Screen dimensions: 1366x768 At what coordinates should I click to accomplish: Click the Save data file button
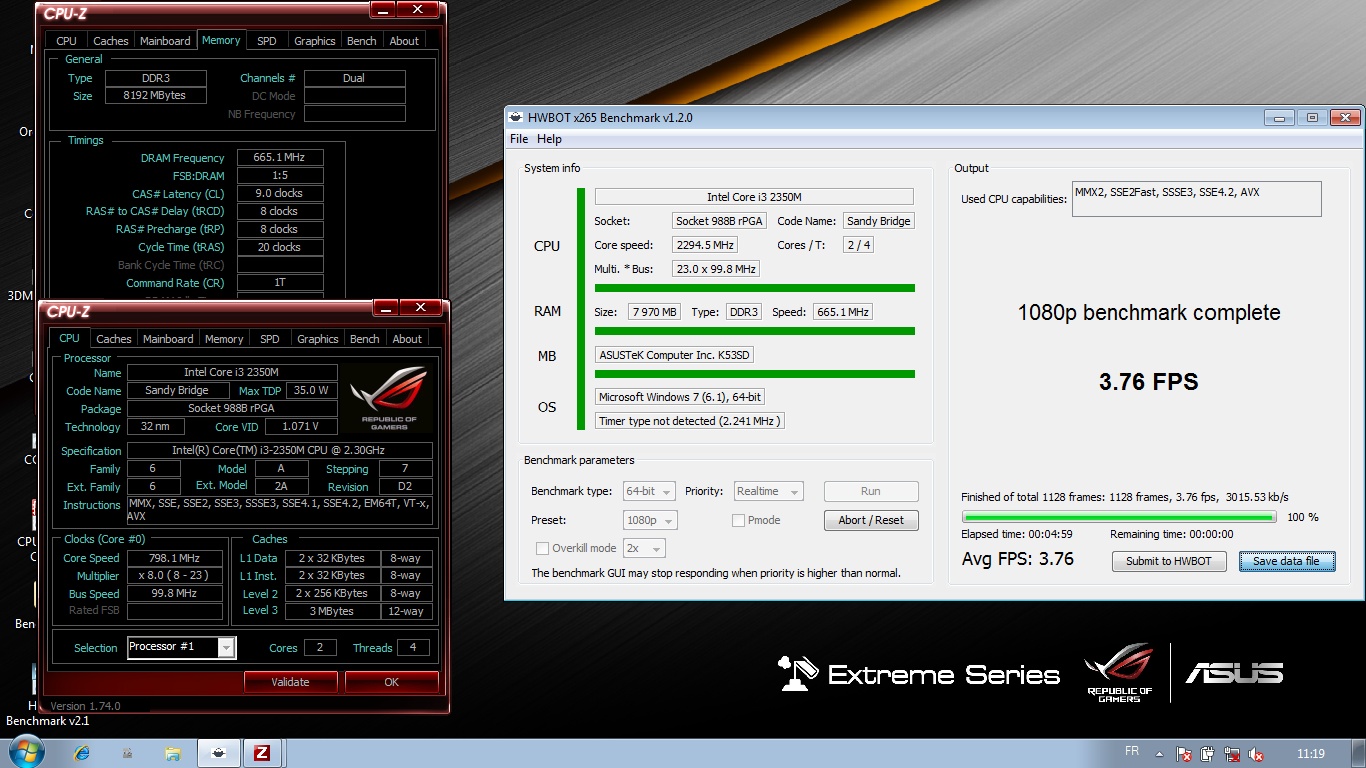[1287, 561]
